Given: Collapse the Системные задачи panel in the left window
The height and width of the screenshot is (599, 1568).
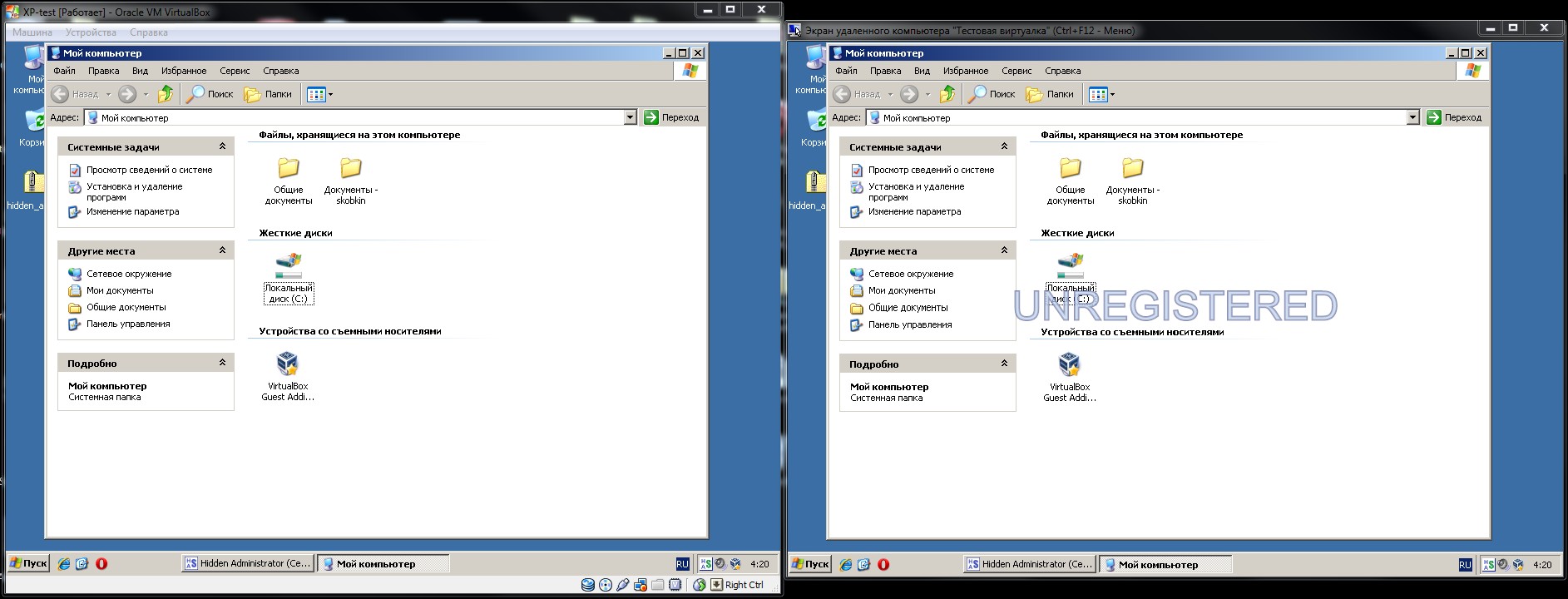Looking at the screenshot, I should (222, 146).
